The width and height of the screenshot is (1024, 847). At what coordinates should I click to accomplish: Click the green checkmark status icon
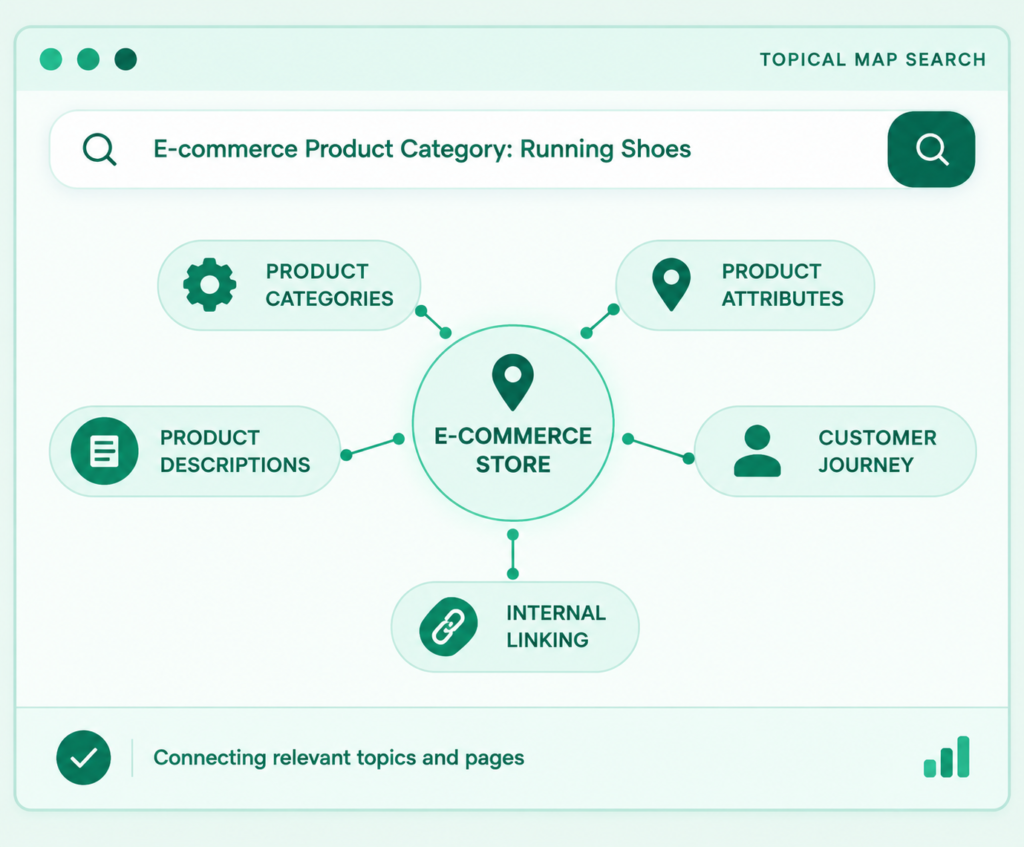pyautogui.click(x=84, y=758)
